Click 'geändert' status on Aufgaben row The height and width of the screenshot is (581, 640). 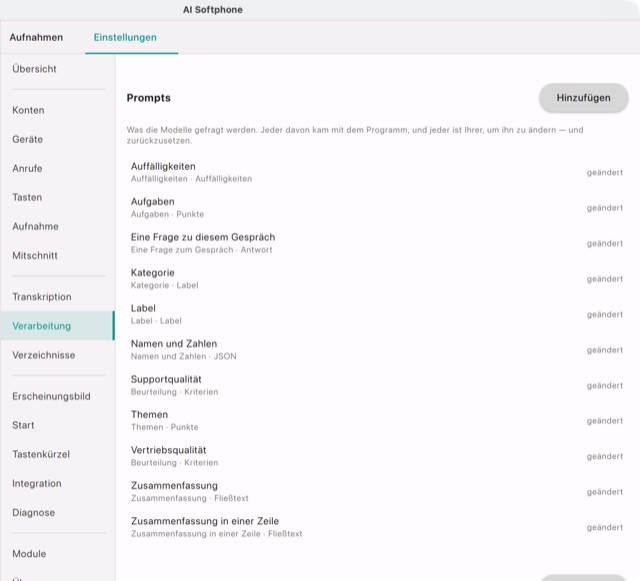605,208
